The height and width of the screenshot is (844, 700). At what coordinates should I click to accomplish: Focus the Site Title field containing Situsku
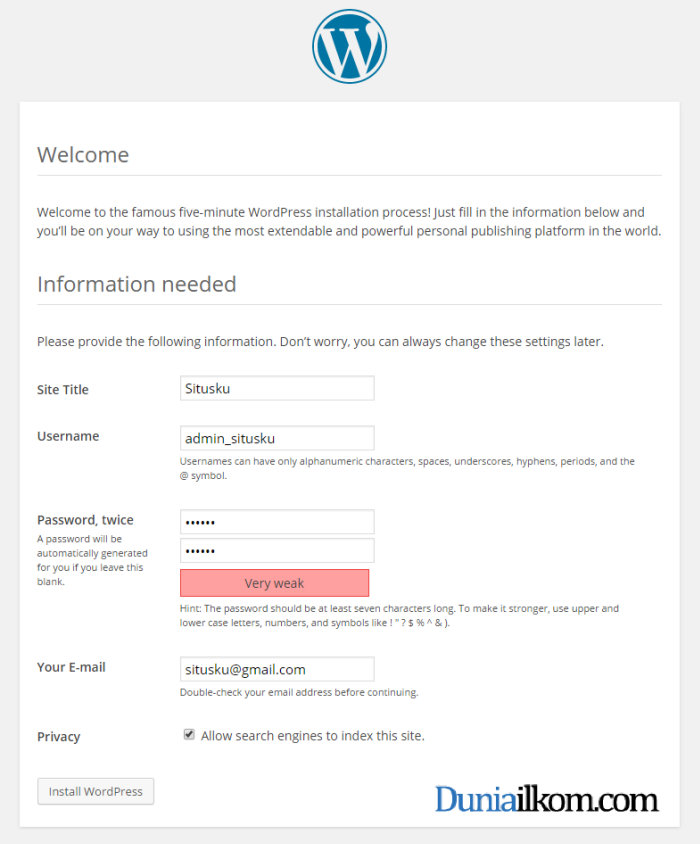click(x=277, y=388)
